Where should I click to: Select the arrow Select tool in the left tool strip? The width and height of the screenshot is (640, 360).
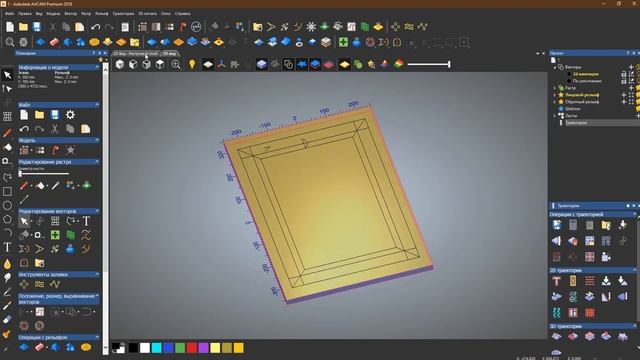point(7,75)
